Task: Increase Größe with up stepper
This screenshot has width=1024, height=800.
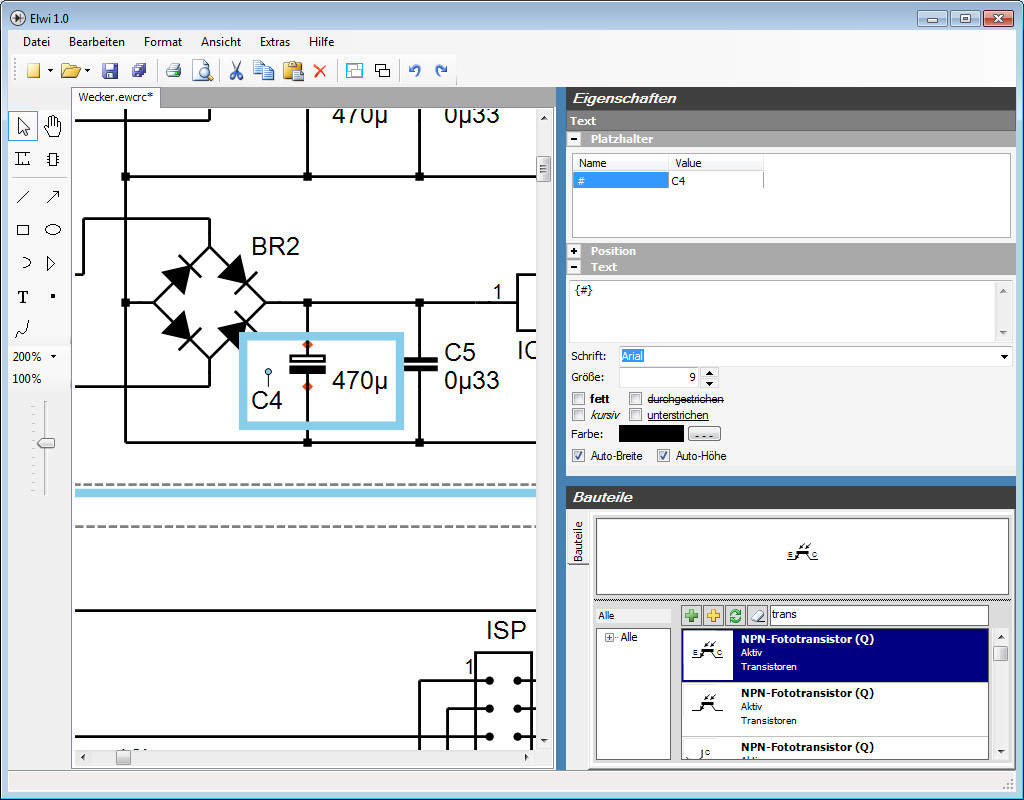Action: pos(709,372)
